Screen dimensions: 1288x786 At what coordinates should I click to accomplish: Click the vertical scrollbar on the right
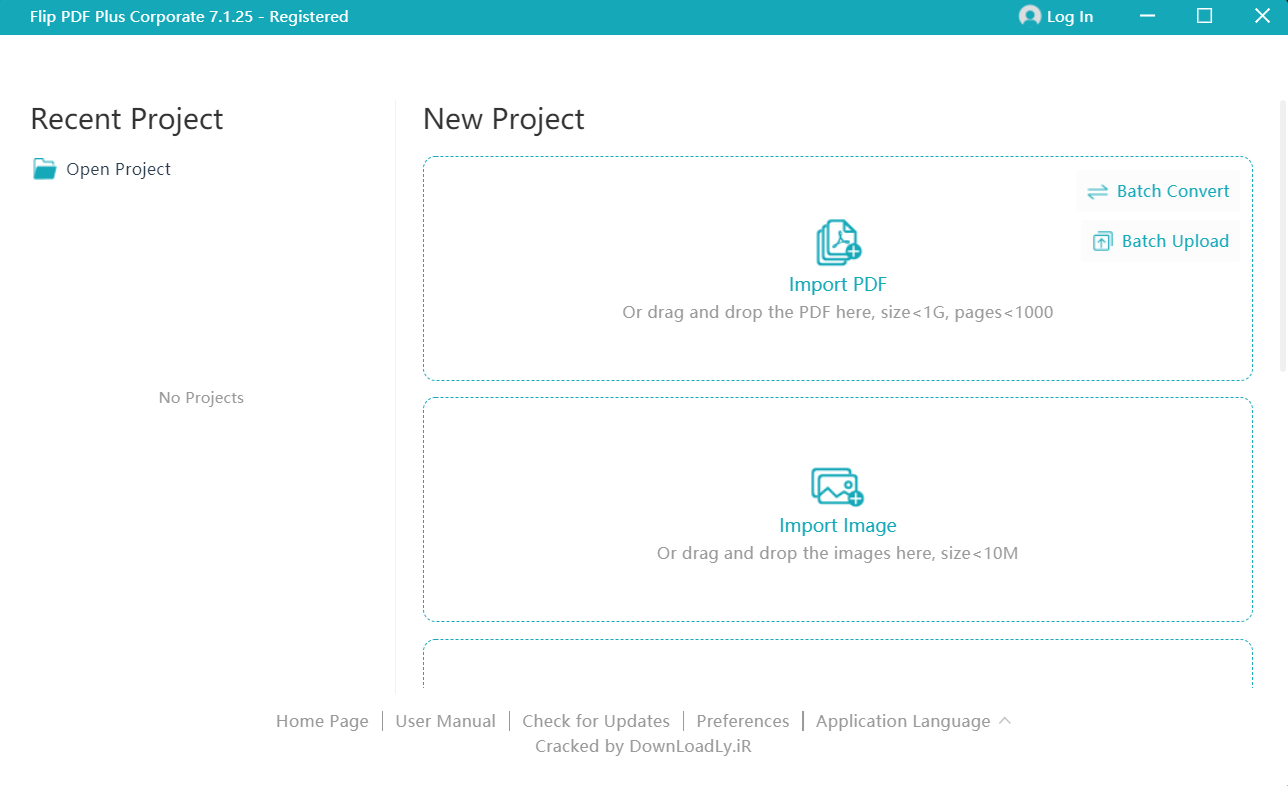pyautogui.click(x=1283, y=235)
